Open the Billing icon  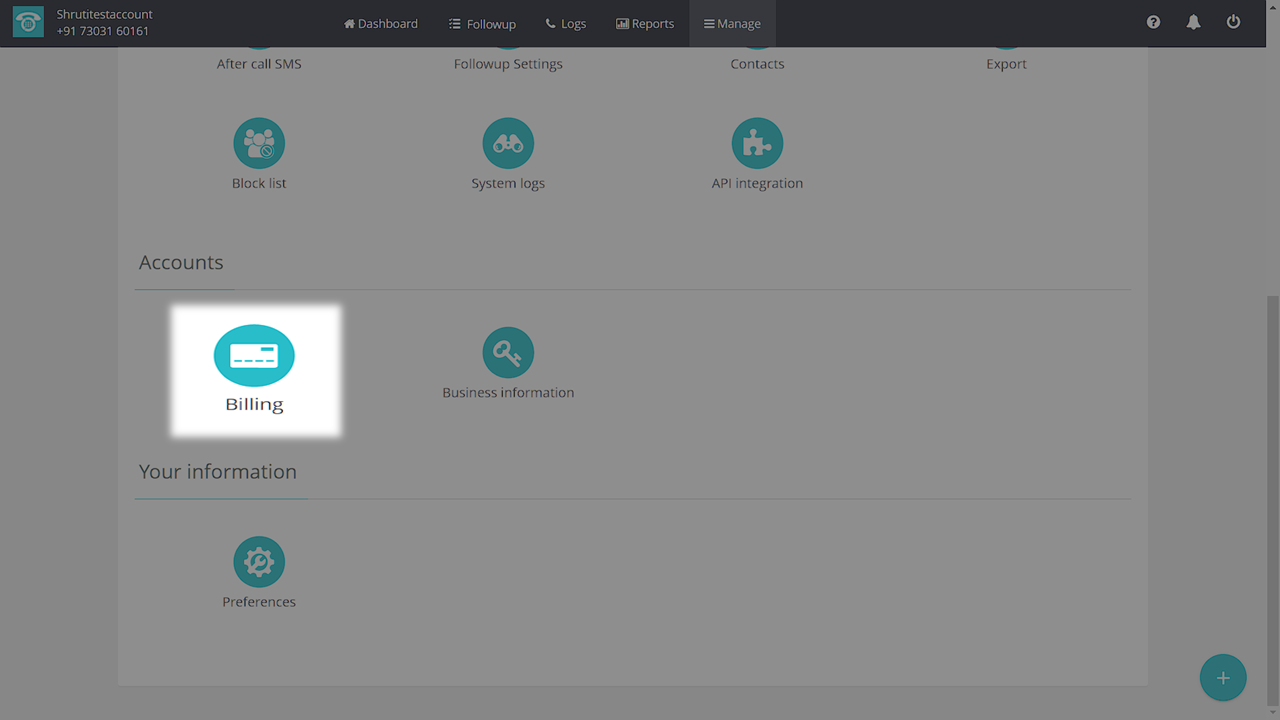tap(254, 356)
